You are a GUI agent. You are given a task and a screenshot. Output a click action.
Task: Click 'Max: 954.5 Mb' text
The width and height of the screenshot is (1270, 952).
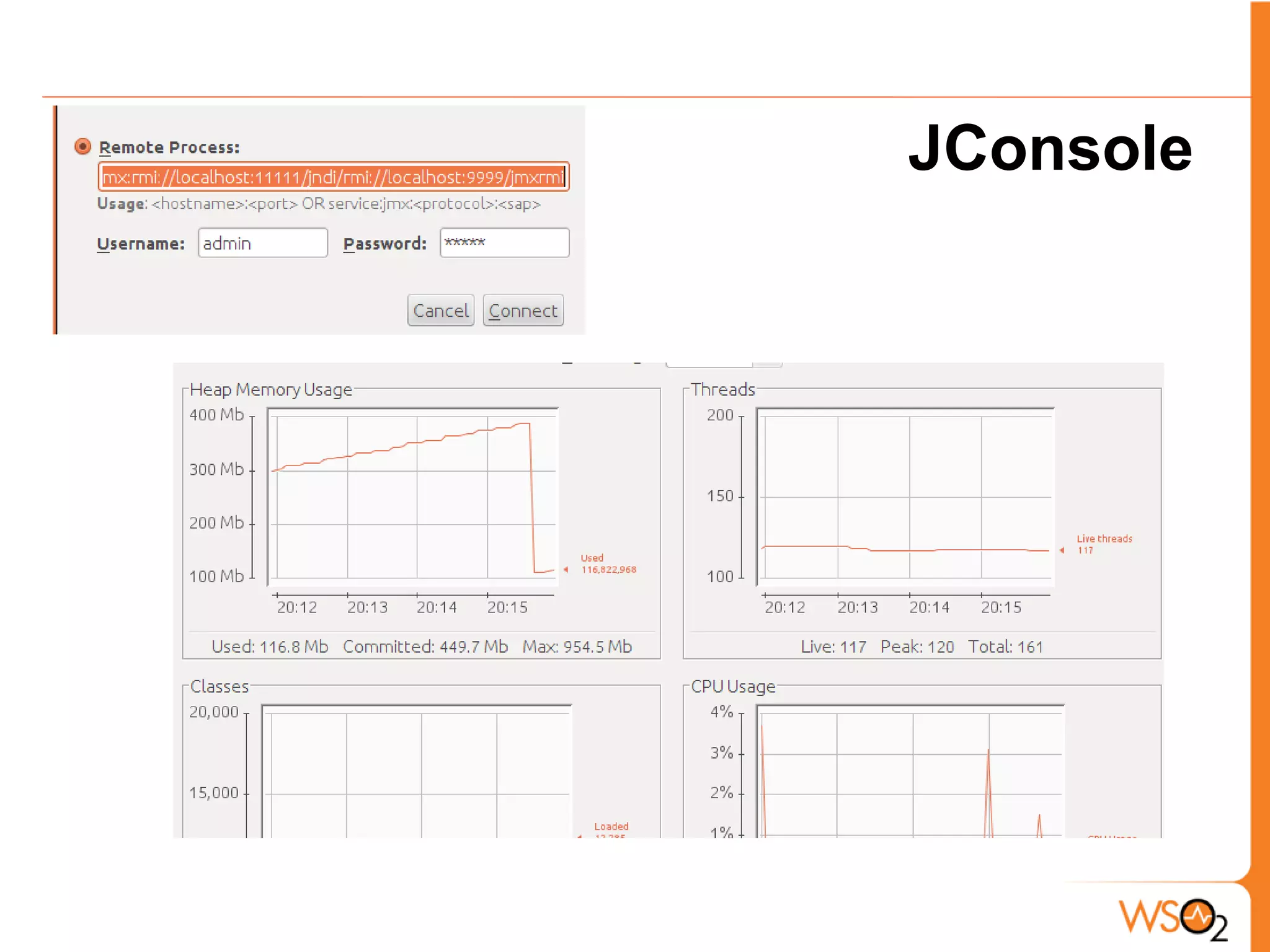point(577,646)
